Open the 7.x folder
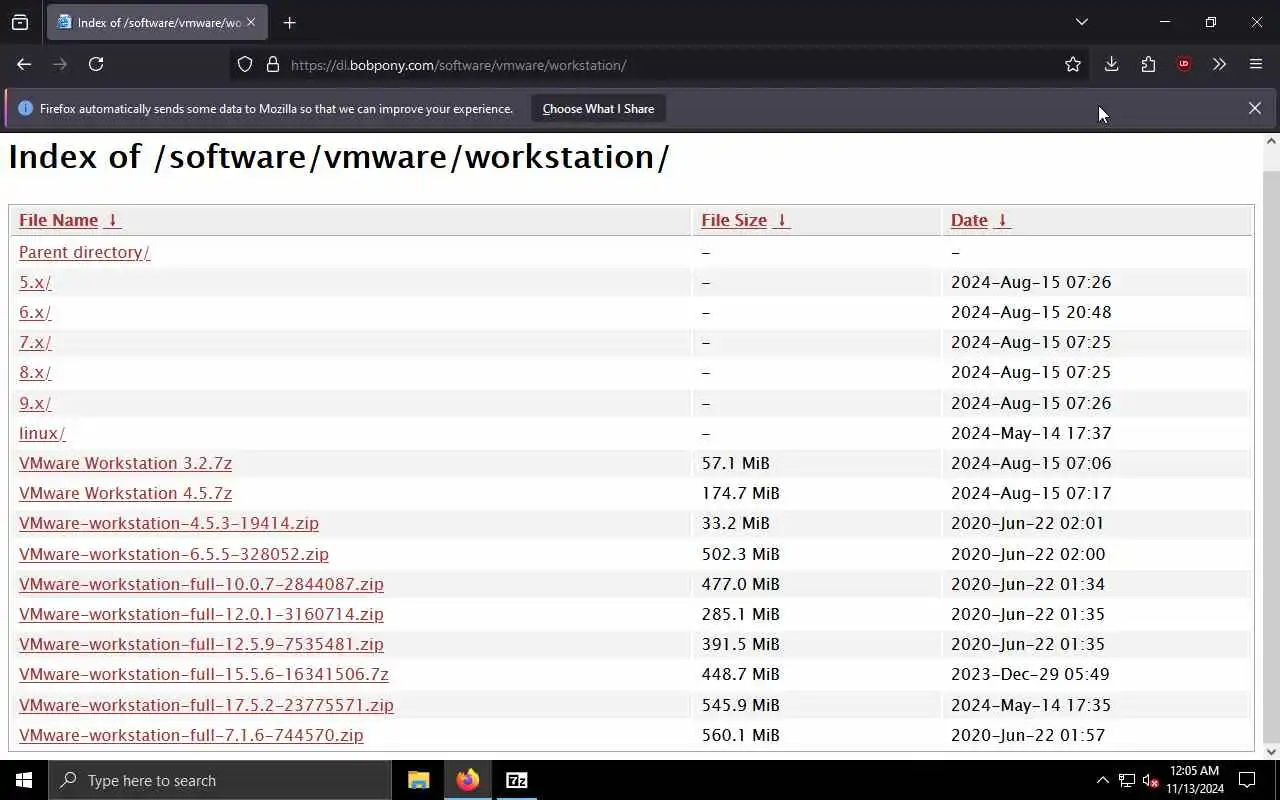This screenshot has height=800, width=1280. pyautogui.click(x=35, y=342)
